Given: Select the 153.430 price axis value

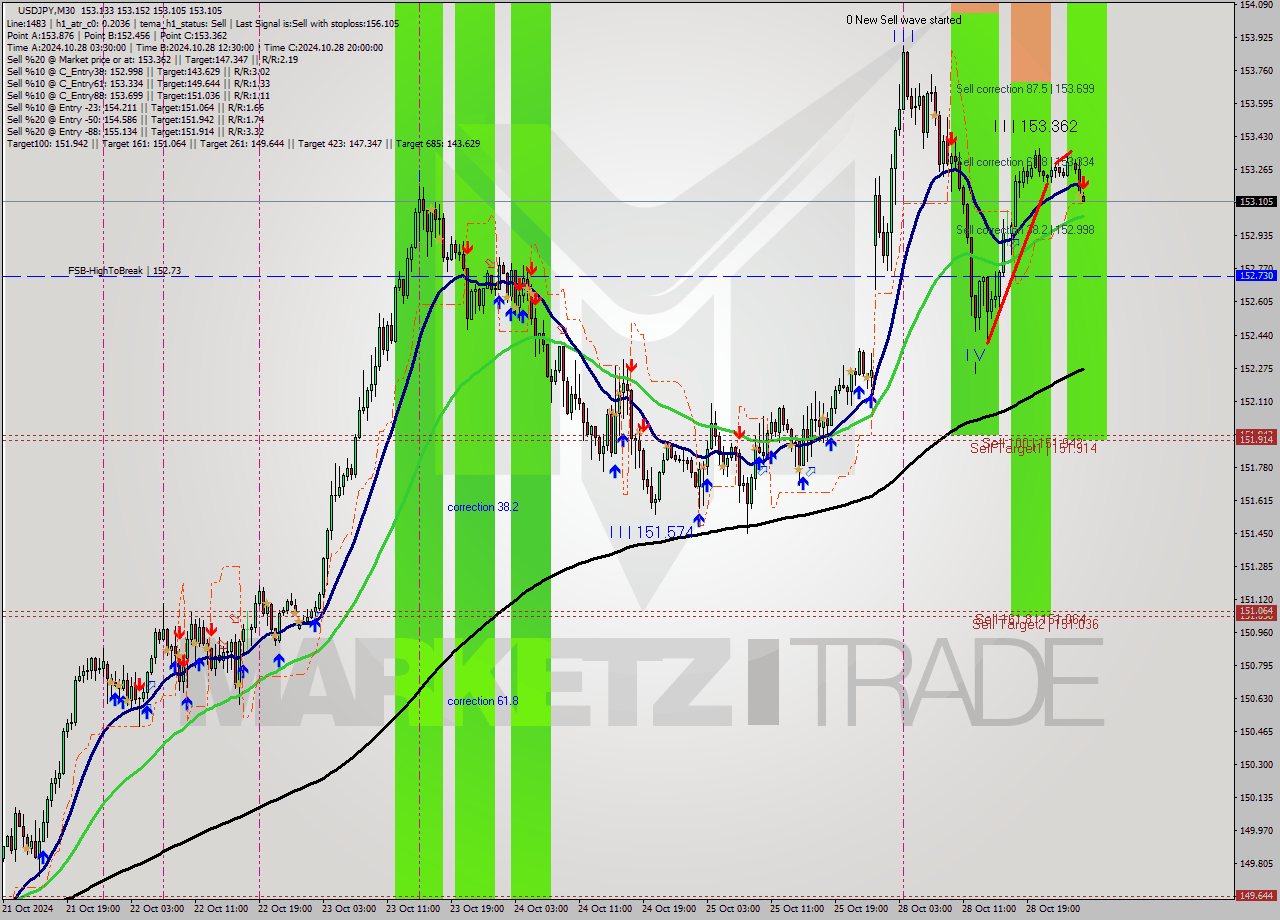Looking at the screenshot, I should 1256,137.
